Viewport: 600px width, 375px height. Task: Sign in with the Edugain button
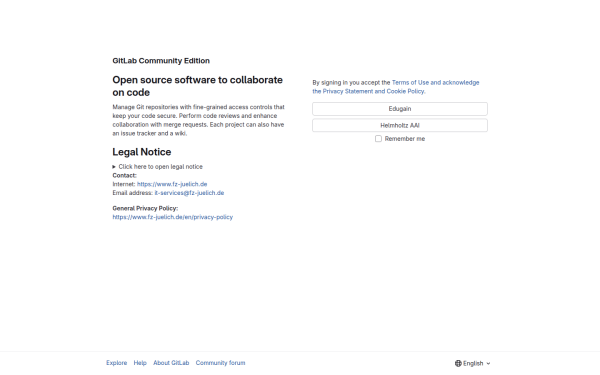[400, 109]
